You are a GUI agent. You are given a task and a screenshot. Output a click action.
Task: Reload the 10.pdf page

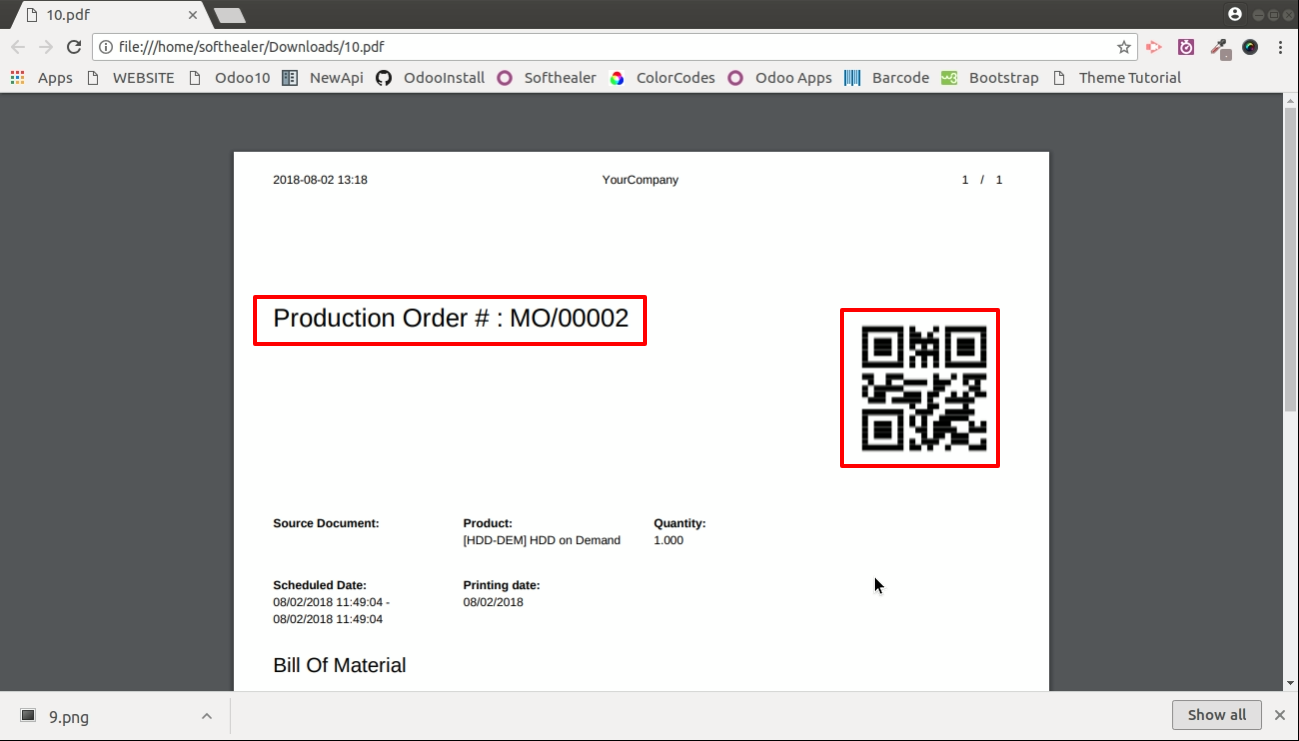click(x=74, y=47)
